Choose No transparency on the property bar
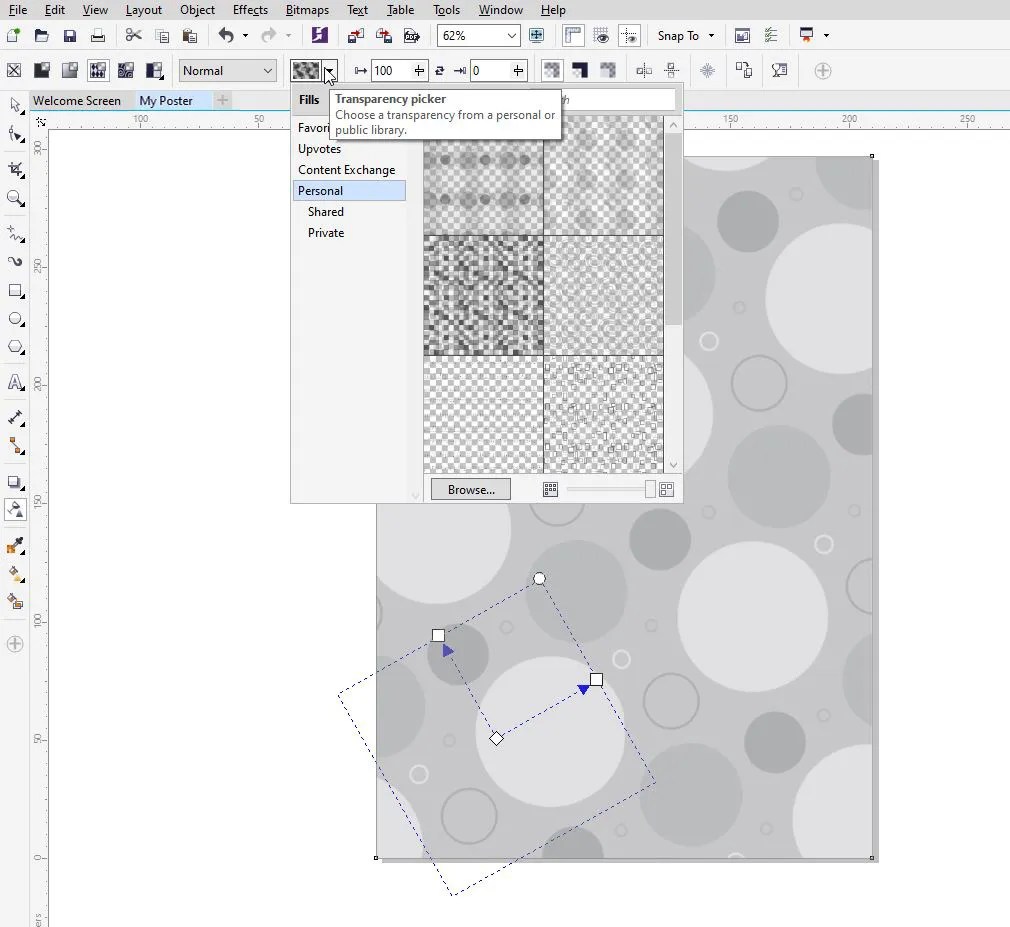The height and width of the screenshot is (927, 1010). (14, 70)
